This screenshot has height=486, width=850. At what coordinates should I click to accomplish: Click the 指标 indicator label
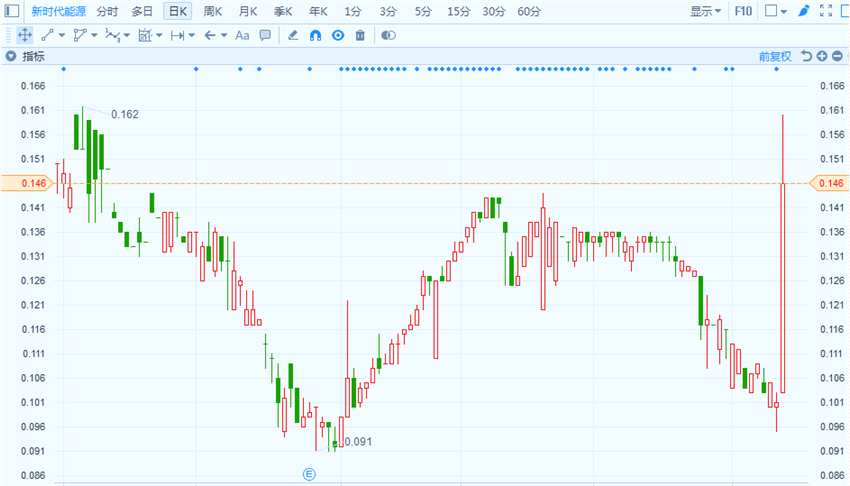[x=33, y=56]
